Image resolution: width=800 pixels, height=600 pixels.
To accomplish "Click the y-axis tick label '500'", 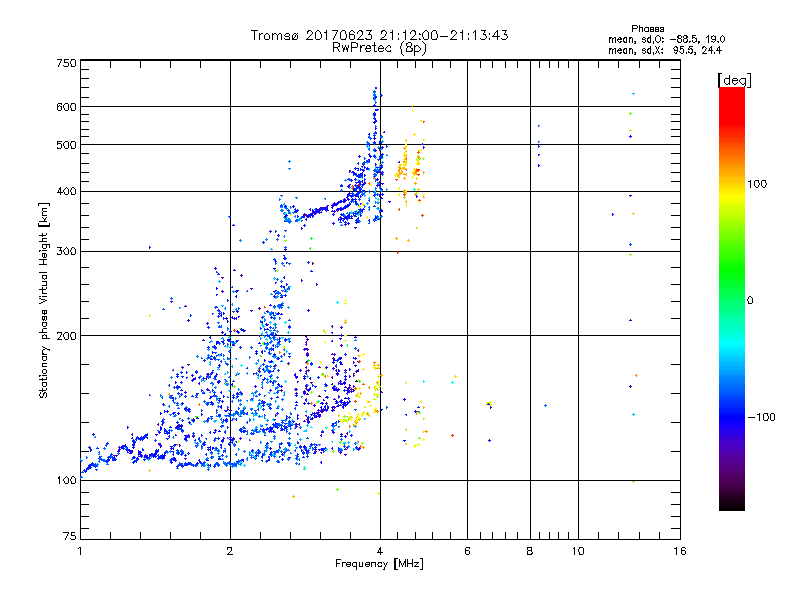I will tap(66, 145).
